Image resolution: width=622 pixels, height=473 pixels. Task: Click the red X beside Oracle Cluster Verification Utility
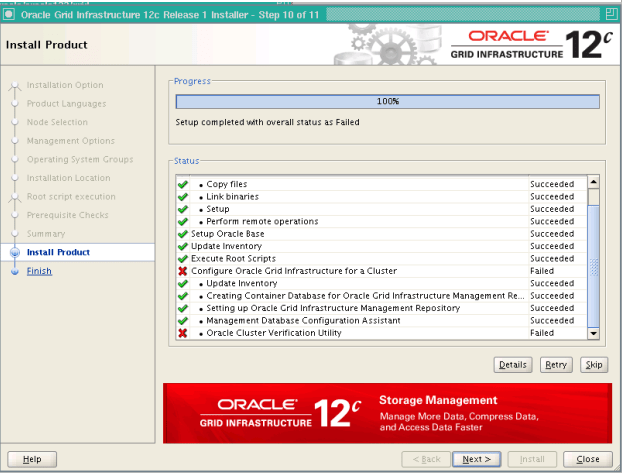(x=182, y=333)
